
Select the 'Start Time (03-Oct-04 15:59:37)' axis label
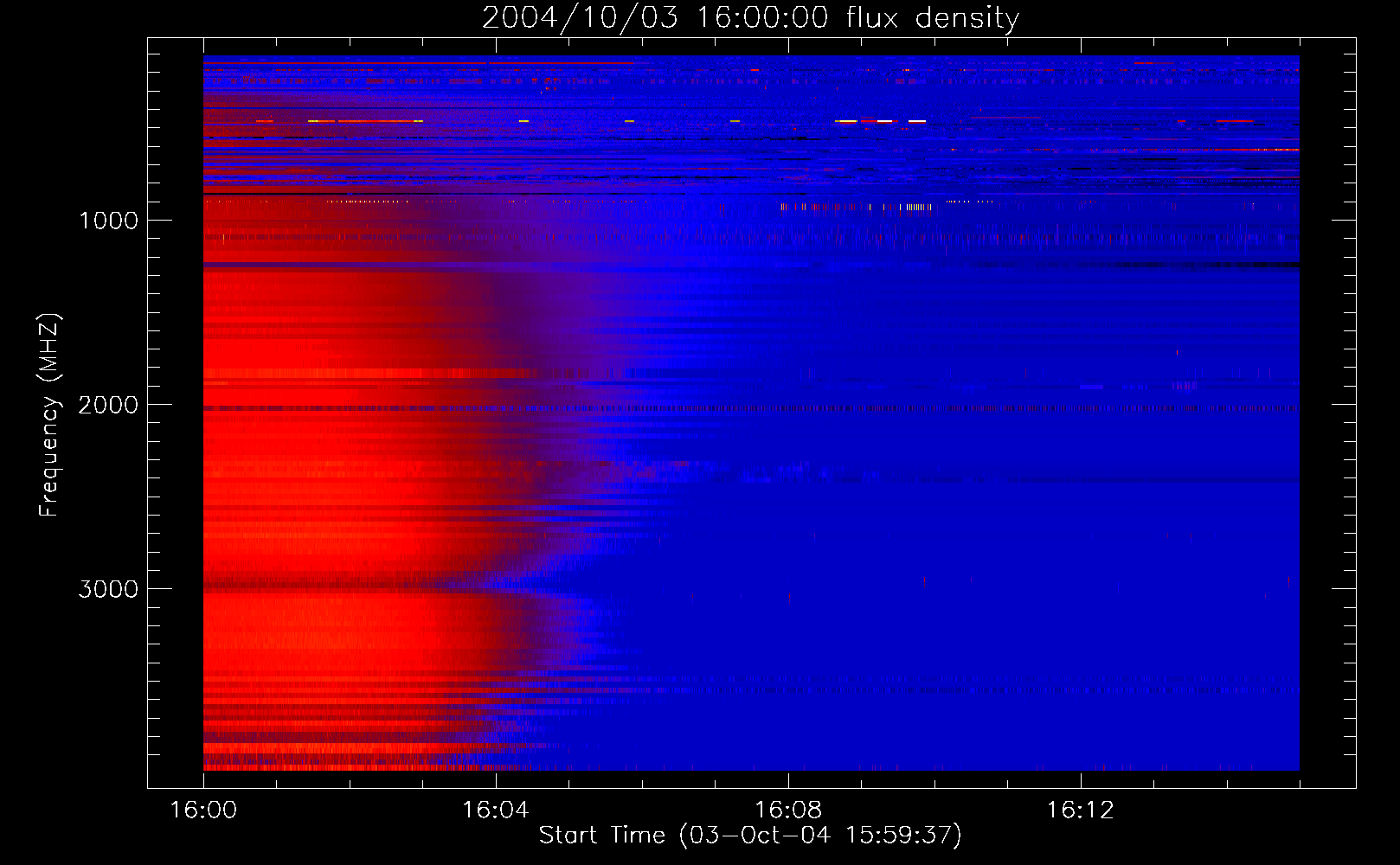(750, 836)
